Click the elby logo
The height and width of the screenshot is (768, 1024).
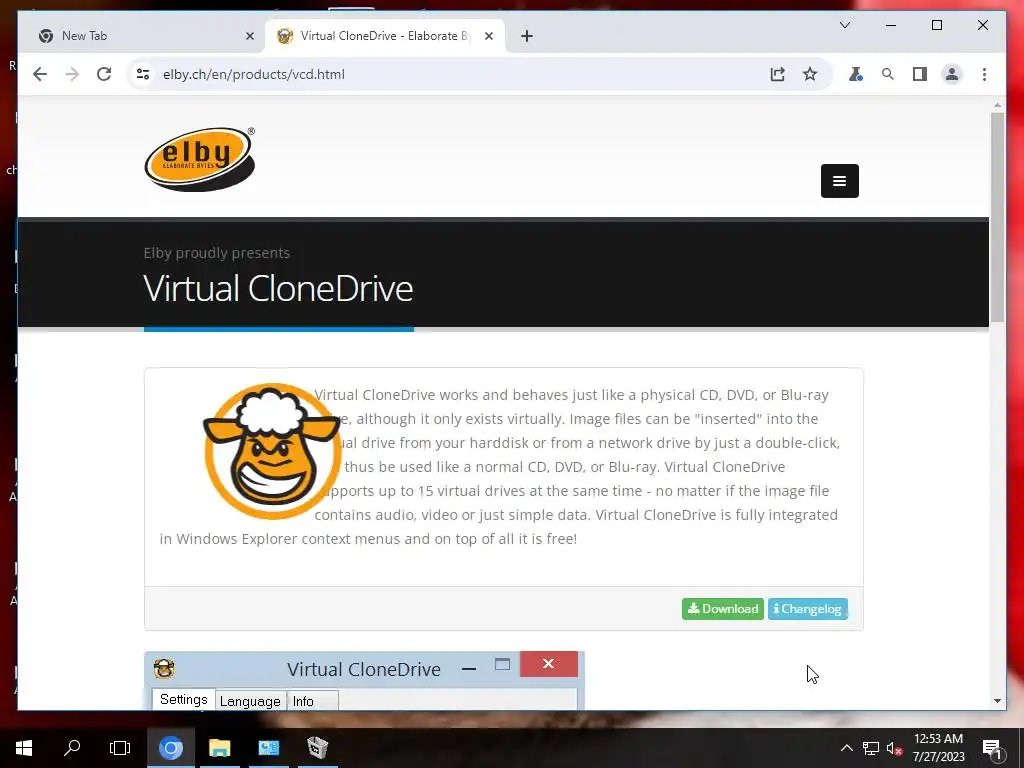(199, 159)
